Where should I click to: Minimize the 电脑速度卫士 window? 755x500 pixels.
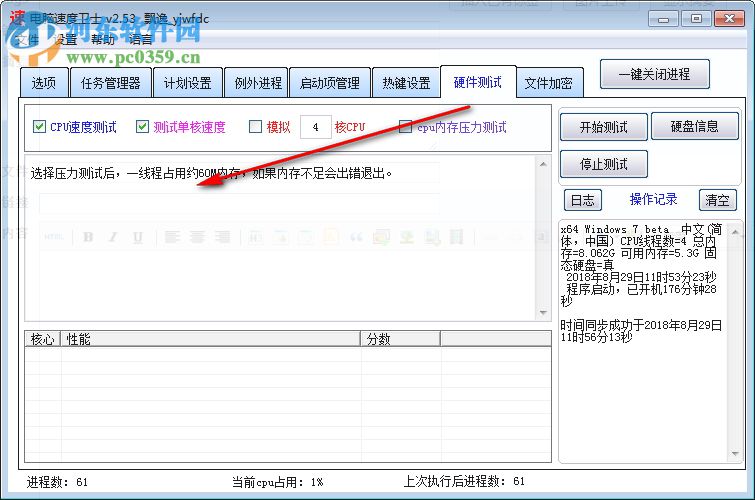[664, 19]
